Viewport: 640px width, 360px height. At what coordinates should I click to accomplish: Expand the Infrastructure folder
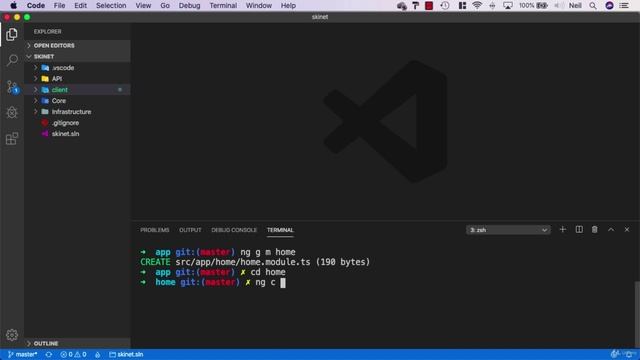[x=78, y=111]
